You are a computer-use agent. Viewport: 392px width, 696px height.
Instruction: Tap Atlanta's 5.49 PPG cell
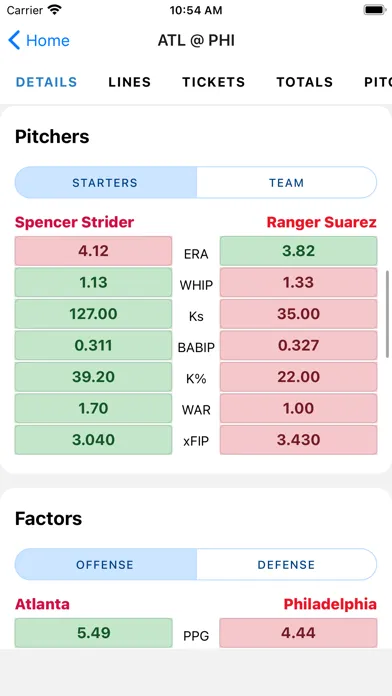[93, 633]
